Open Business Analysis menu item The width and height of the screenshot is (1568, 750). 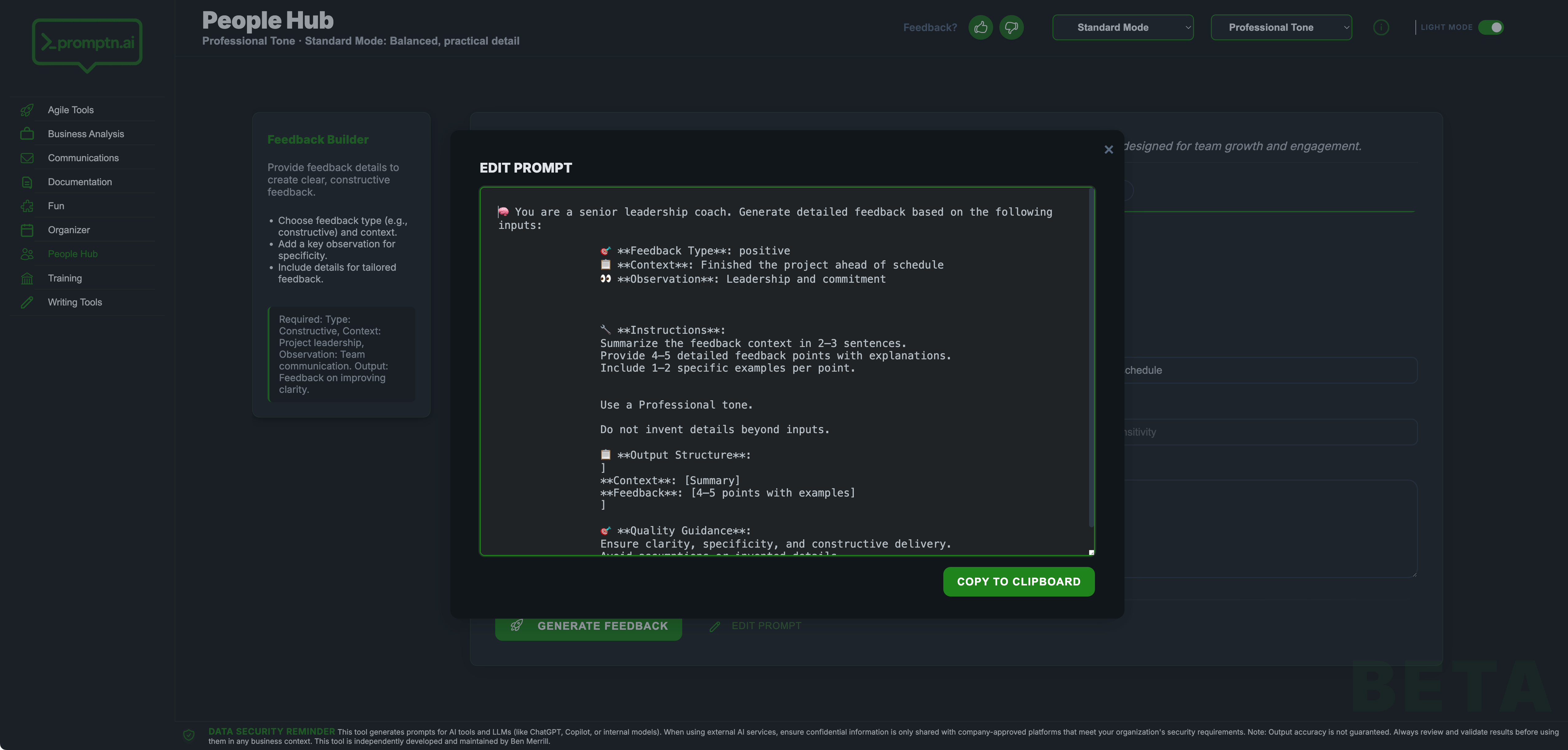86,134
